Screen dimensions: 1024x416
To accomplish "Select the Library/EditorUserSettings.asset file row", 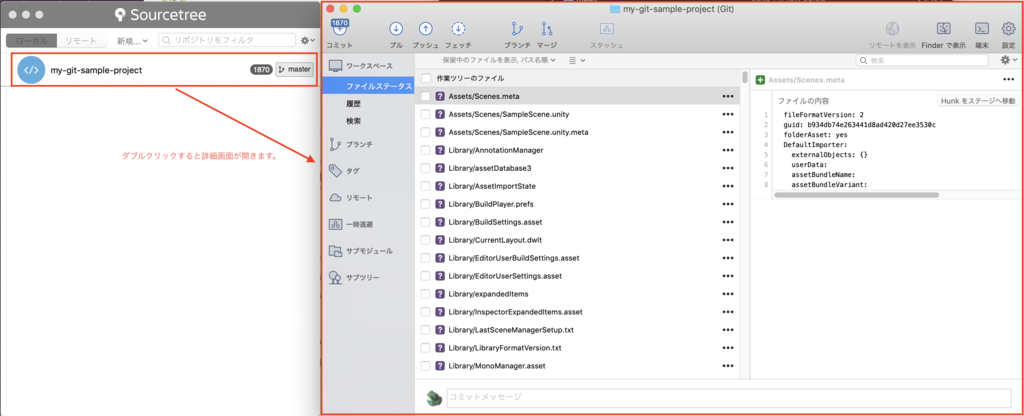I will point(577,276).
